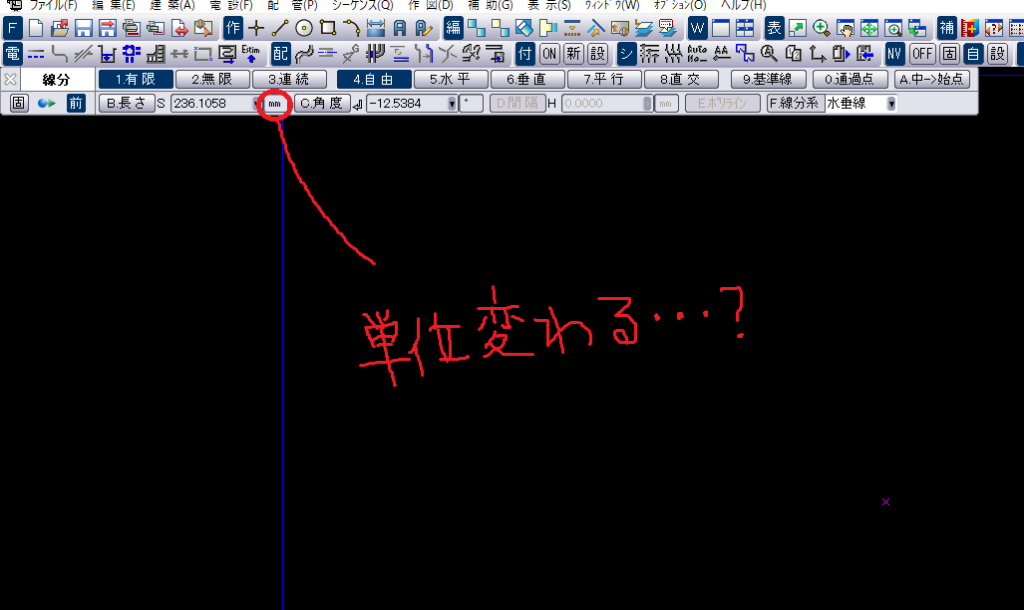Open the C.角度 angle value dropdown
This screenshot has width=1024, height=610.
[452, 104]
